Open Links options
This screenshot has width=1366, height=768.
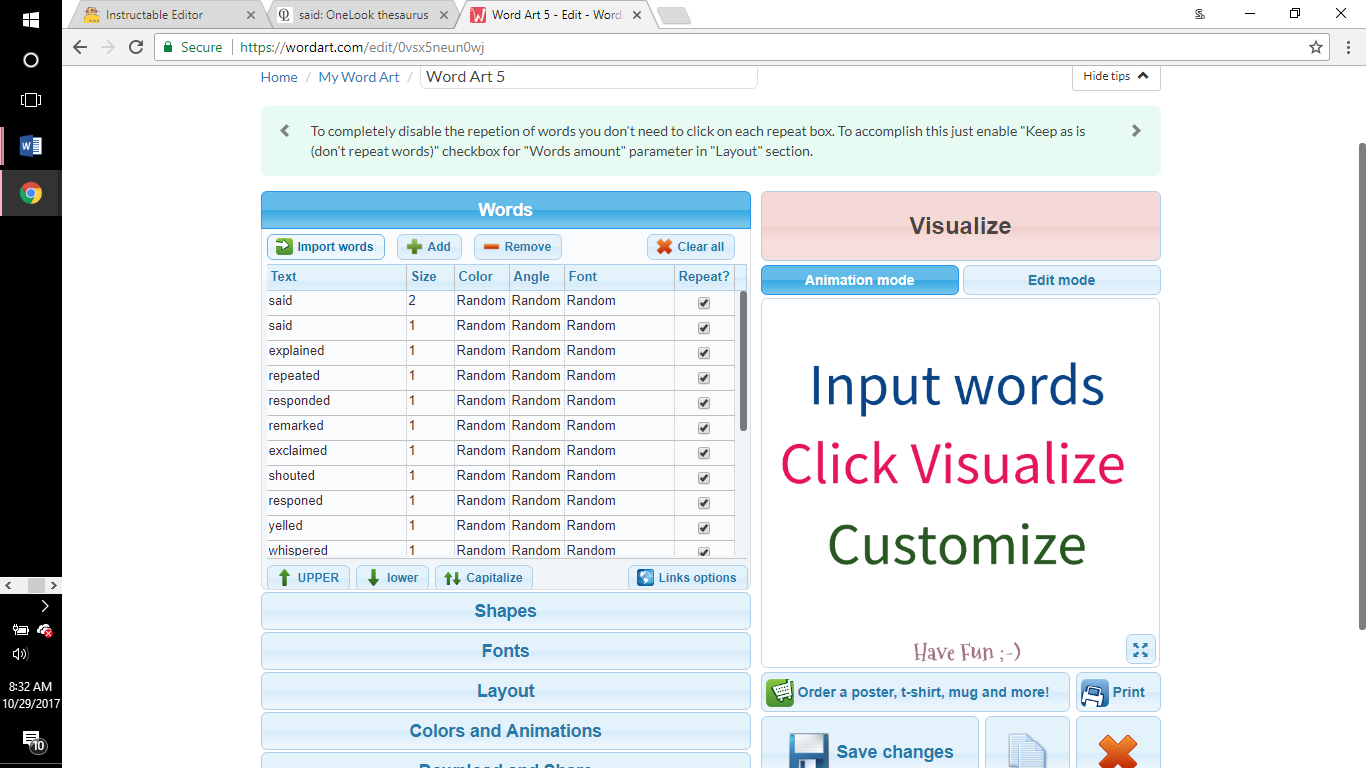coord(688,577)
